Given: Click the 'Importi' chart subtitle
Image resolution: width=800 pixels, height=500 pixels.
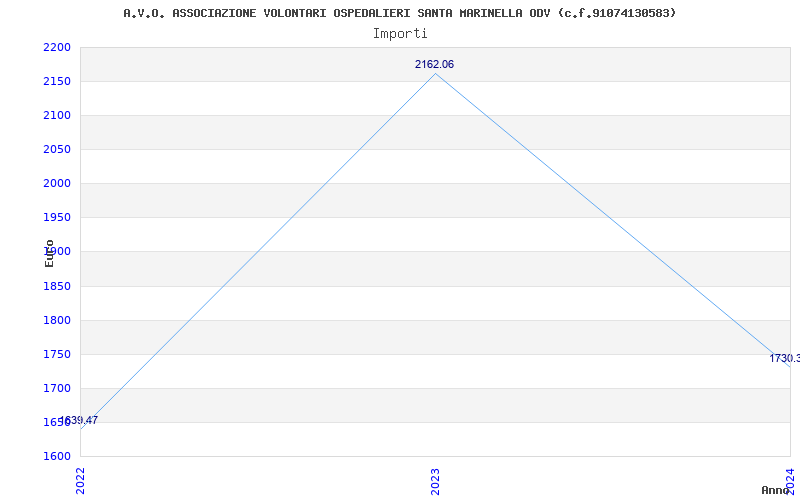Looking at the screenshot, I should [400, 34].
